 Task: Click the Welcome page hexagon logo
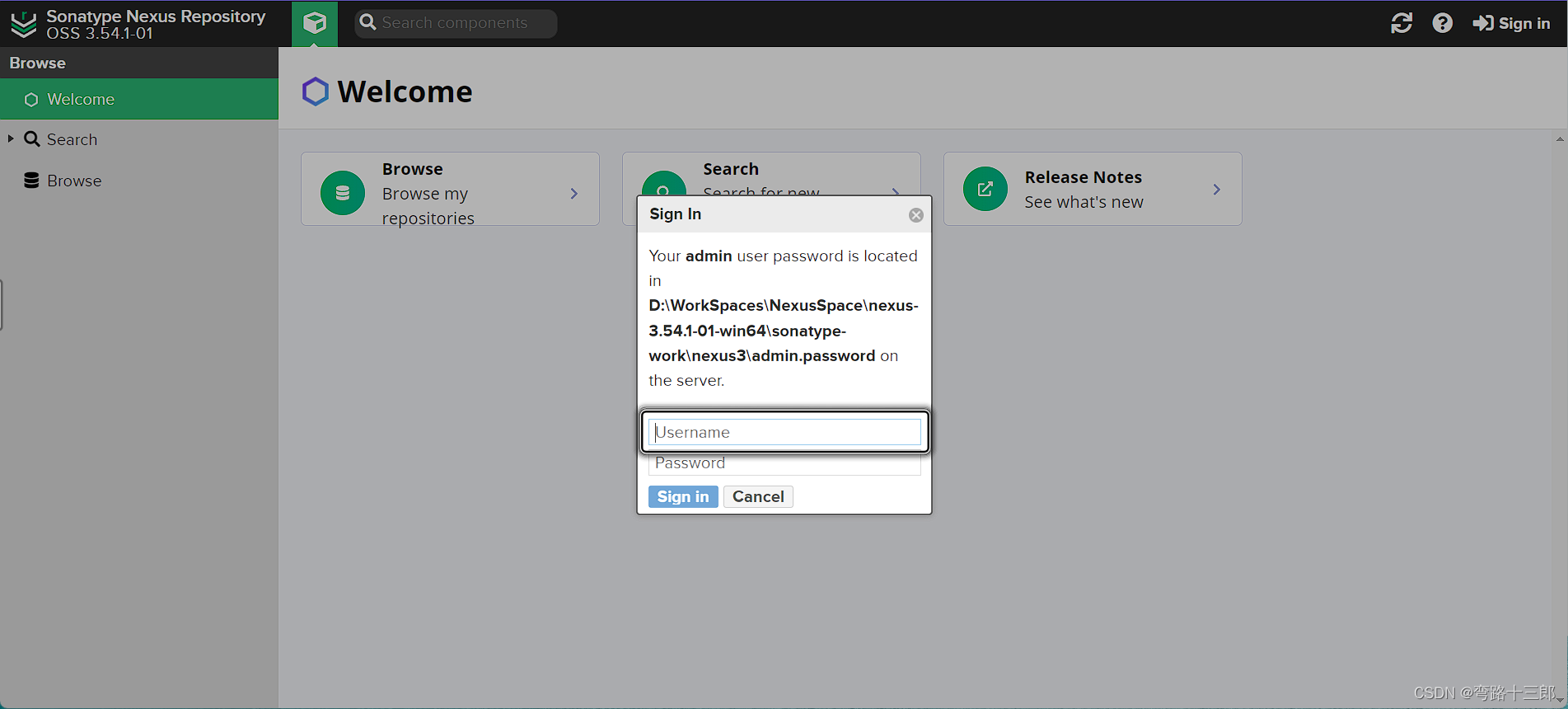pyautogui.click(x=315, y=92)
